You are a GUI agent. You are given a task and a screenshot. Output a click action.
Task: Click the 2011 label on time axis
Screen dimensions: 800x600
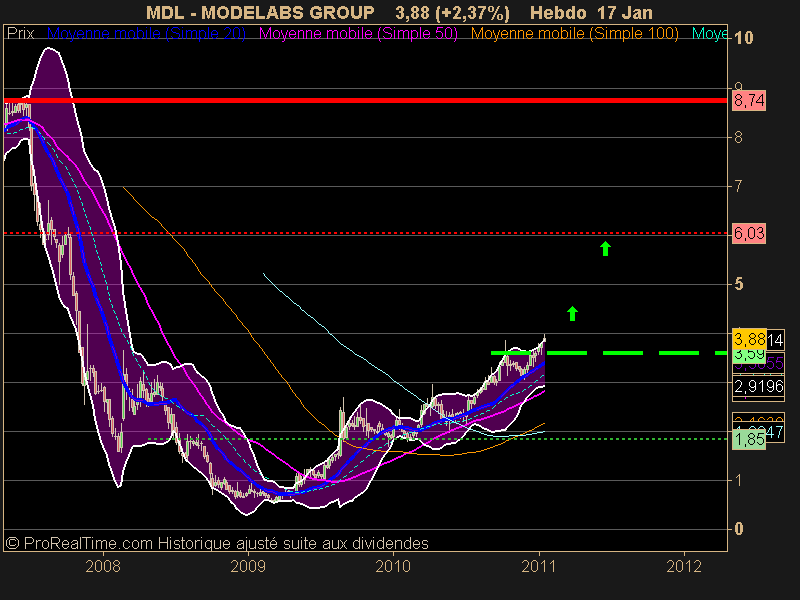click(539, 566)
